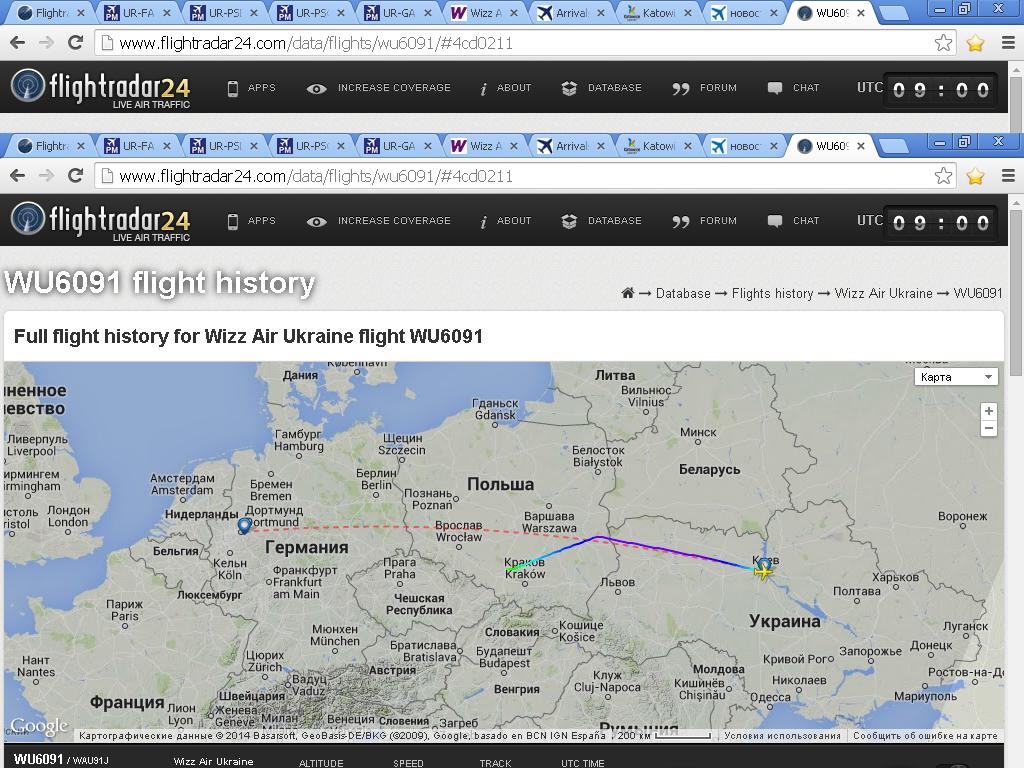Open the Условия использования map terms link
Viewport: 1024px width, 768px height.
point(782,736)
